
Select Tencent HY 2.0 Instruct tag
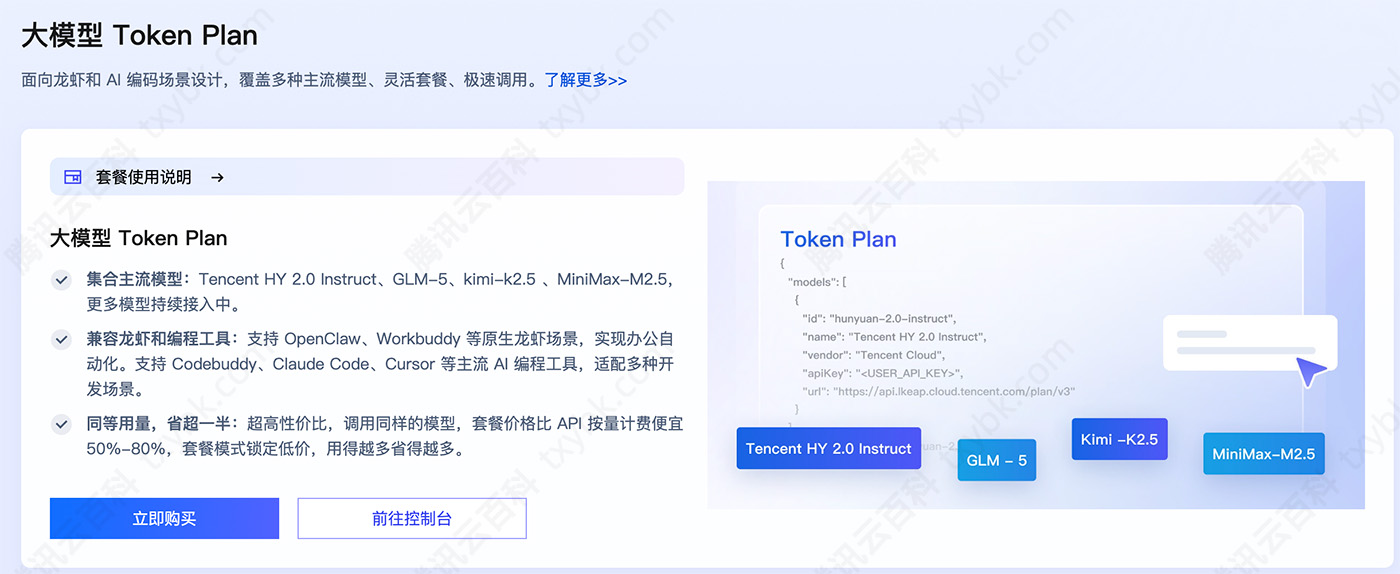pyautogui.click(x=828, y=449)
